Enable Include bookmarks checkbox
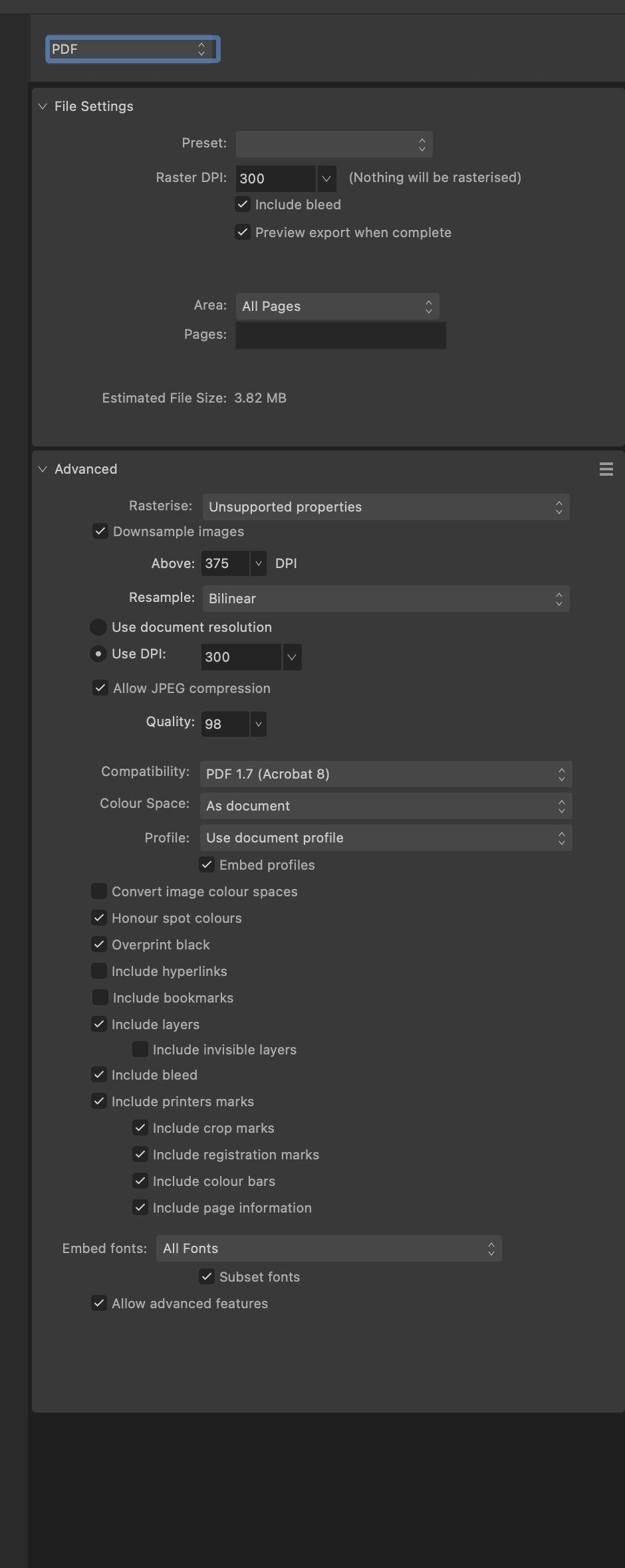The height and width of the screenshot is (1568, 625). pyautogui.click(x=100, y=998)
